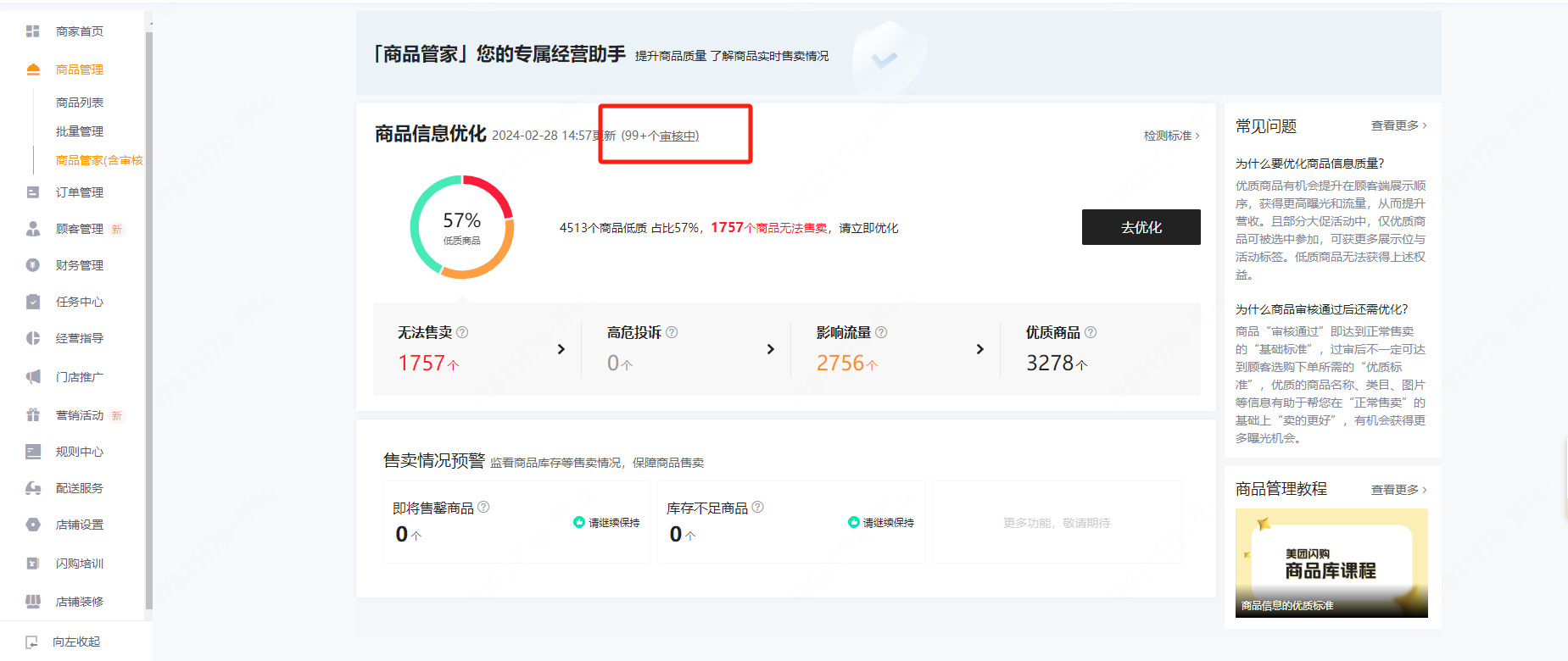Open 查看更多 under 商品管理教程

point(1399,490)
